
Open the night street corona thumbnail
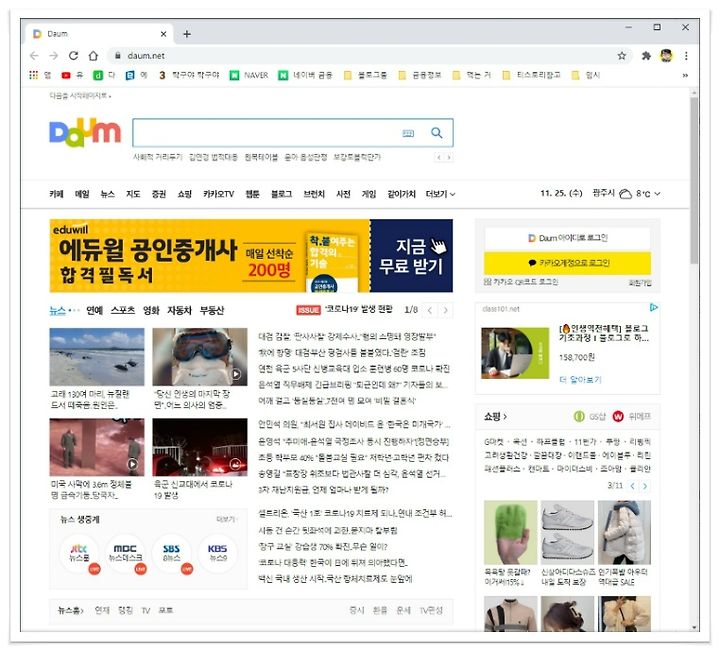[x=200, y=447]
